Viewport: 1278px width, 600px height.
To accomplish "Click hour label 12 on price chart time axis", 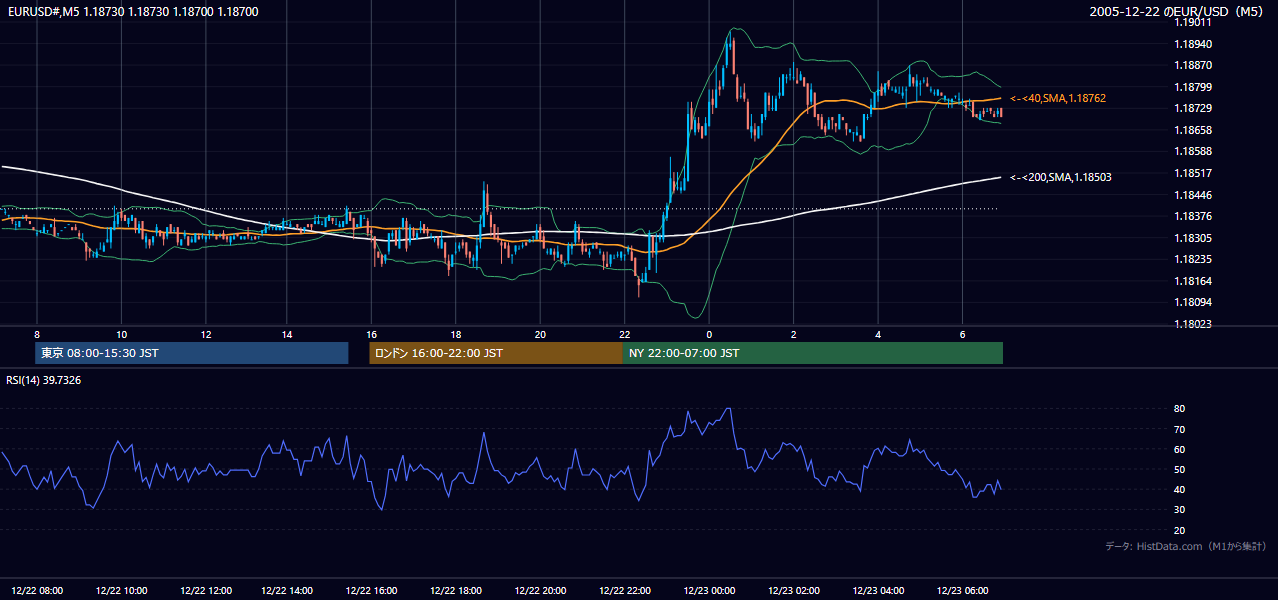I will [204, 334].
